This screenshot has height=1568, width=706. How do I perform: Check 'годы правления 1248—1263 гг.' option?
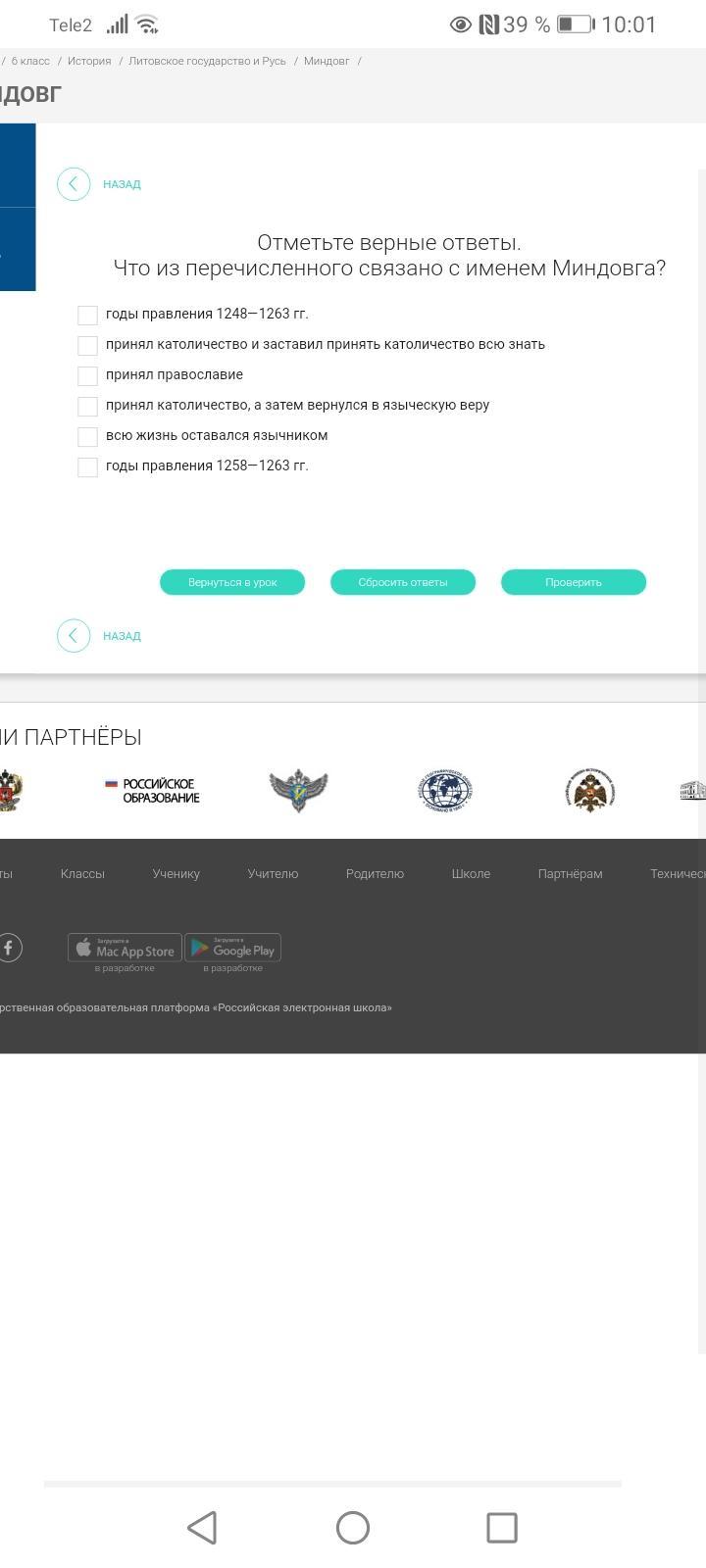[x=87, y=315]
